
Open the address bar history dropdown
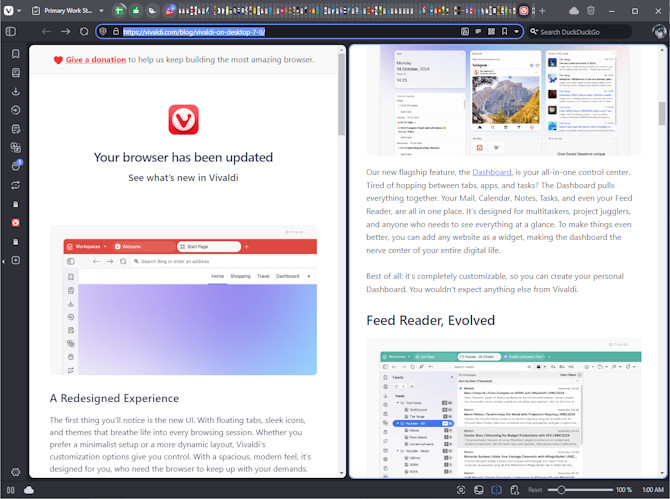coord(517,32)
